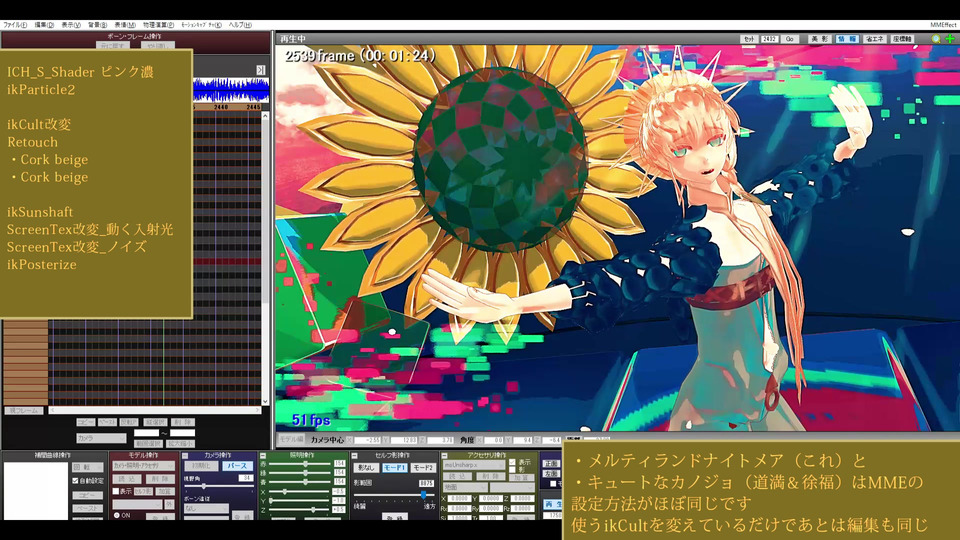Collapse the 照明操作 panel
The image size is (960, 540).
tap(263, 456)
